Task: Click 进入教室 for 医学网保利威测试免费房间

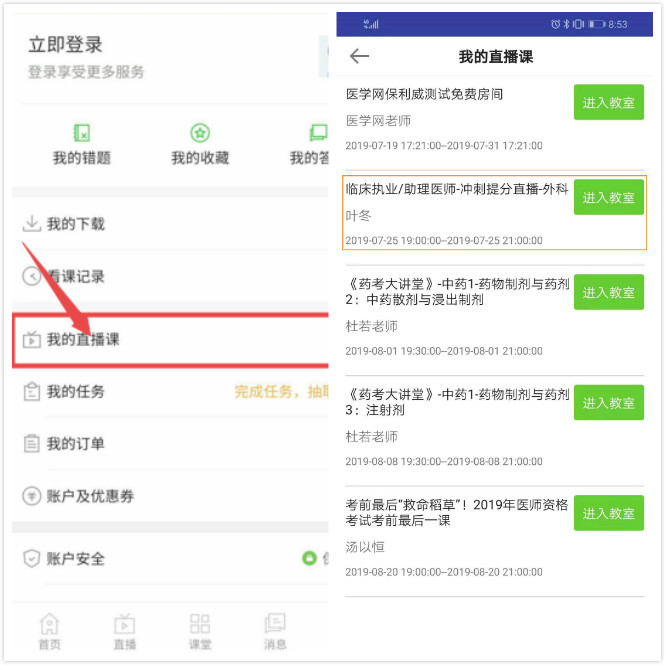Action: [x=609, y=102]
